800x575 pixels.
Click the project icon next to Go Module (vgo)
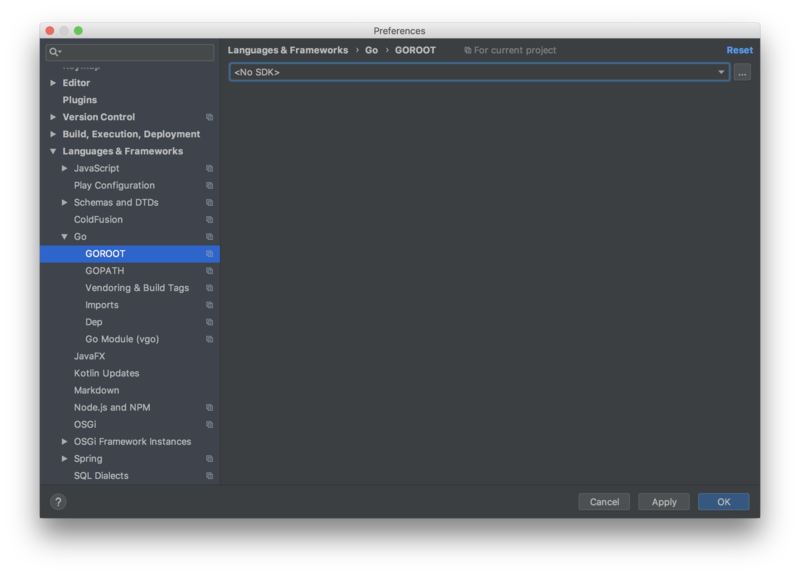[209, 339]
